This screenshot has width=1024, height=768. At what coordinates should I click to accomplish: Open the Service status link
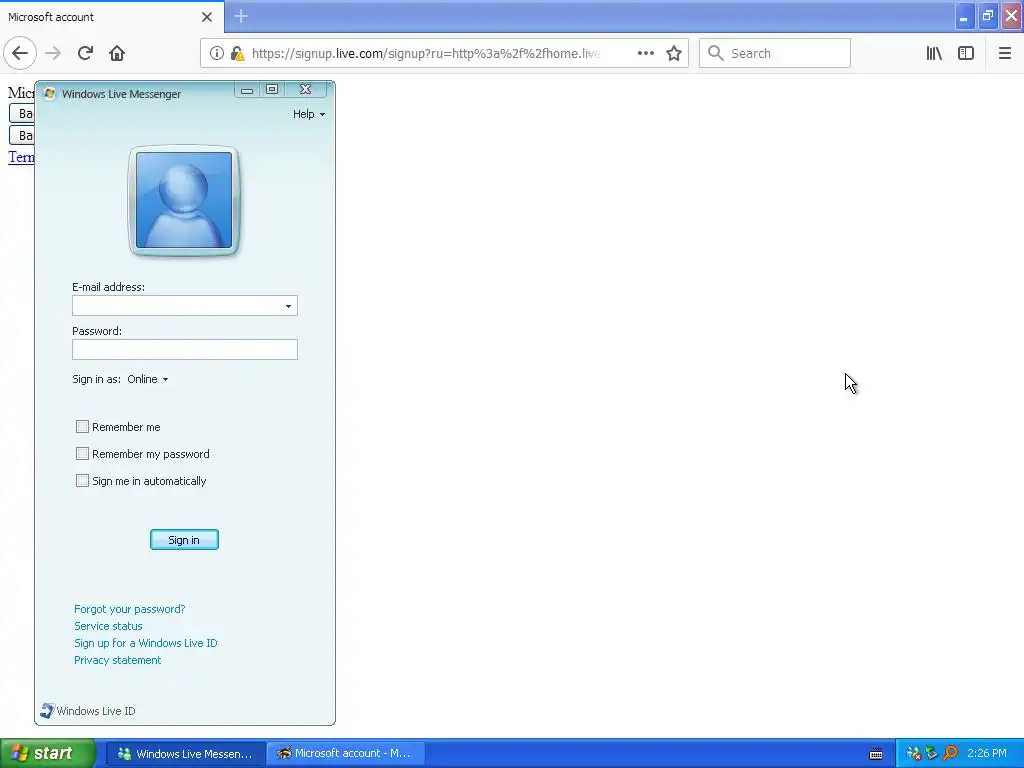(108, 626)
